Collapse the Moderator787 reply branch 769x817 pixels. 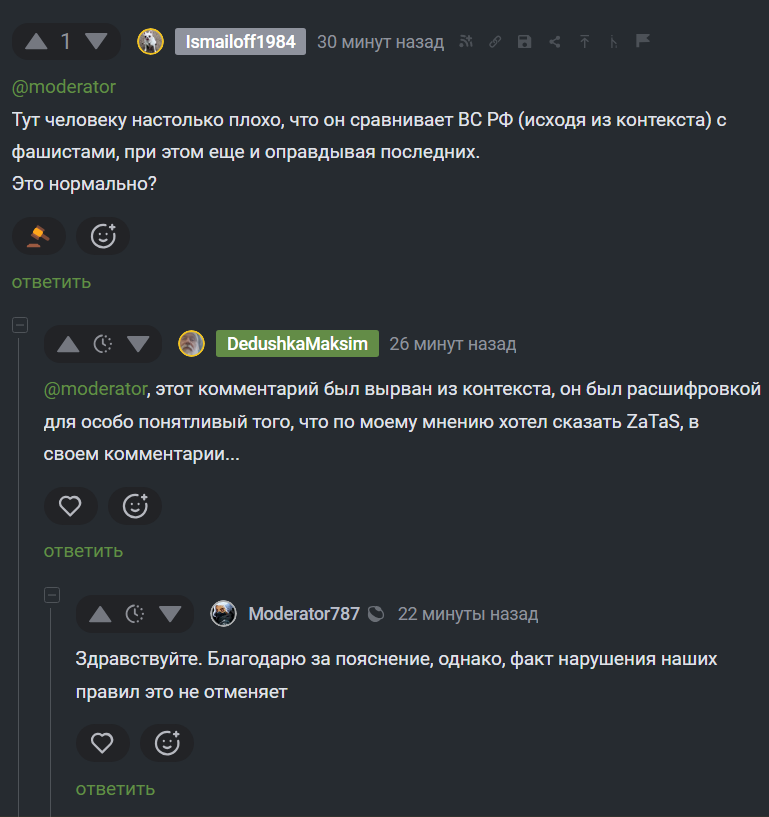click(52, 595)
